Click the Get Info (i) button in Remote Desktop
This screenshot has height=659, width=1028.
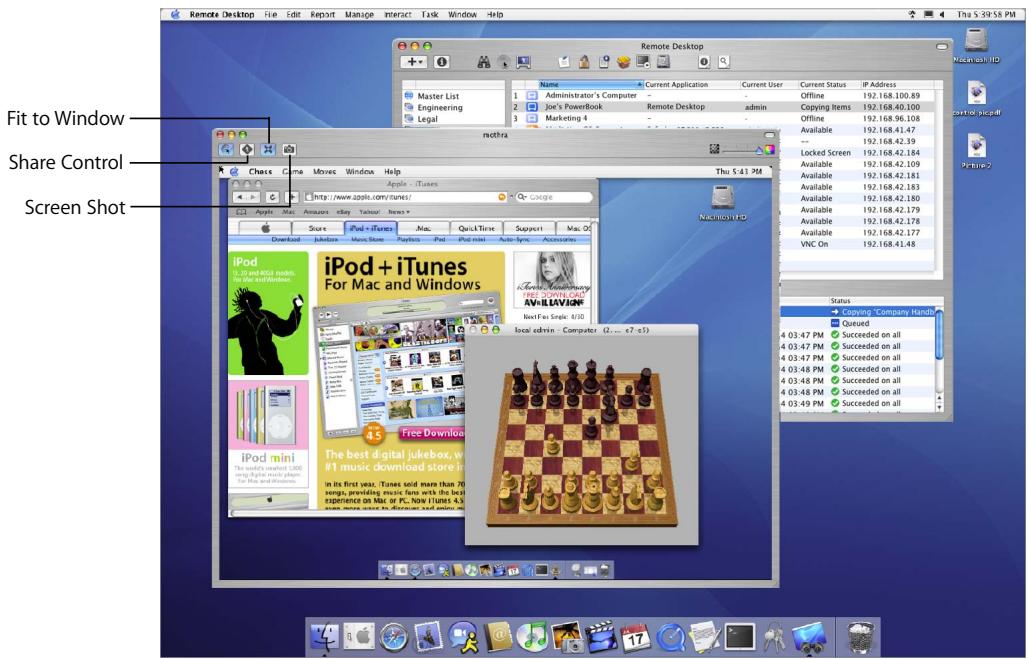(x=442, y=62)
